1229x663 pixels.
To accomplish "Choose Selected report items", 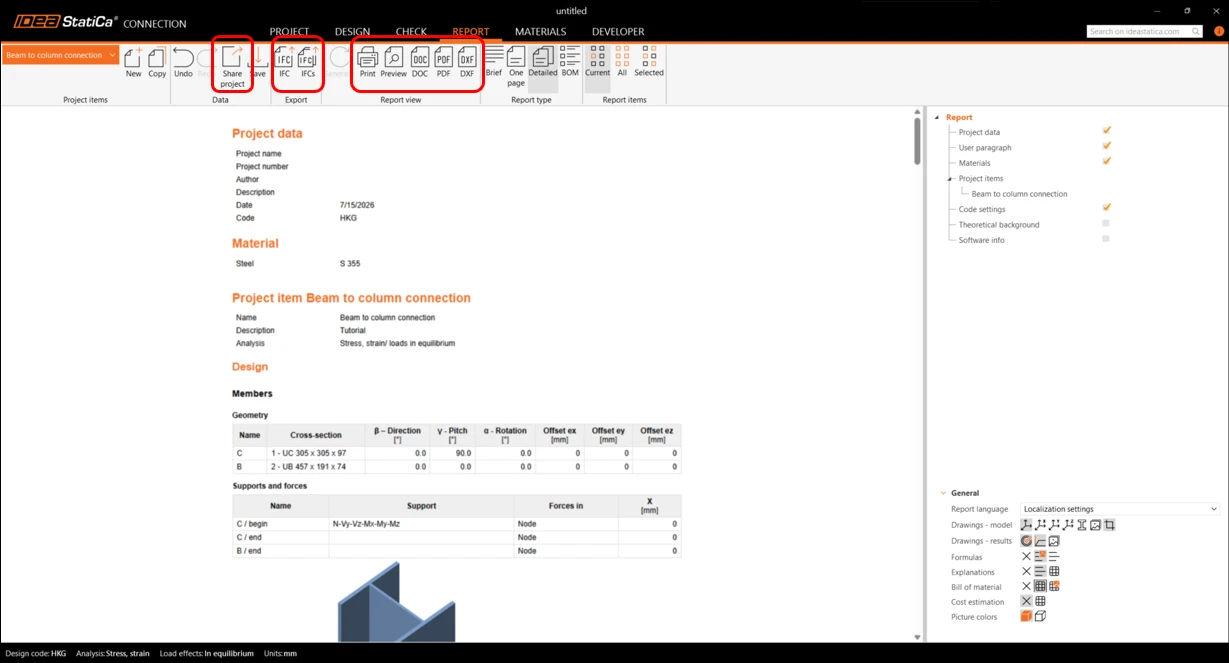I will pyautogui.click(x=649, y=61).
